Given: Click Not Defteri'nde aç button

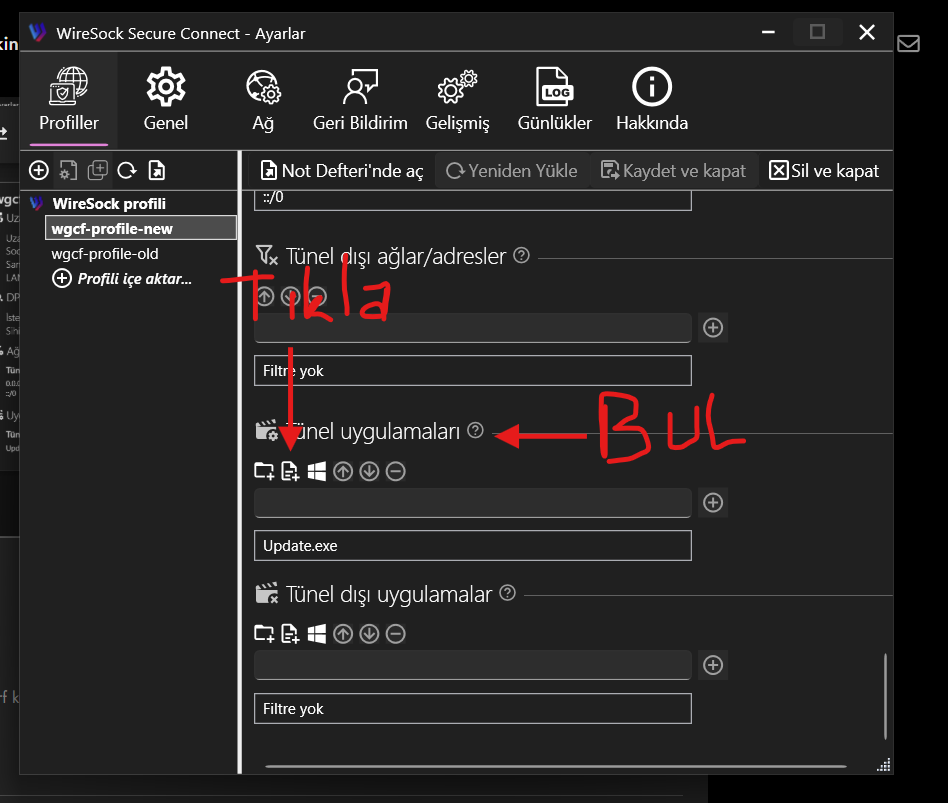Looking at the screenshot, I should coord(342,171).
